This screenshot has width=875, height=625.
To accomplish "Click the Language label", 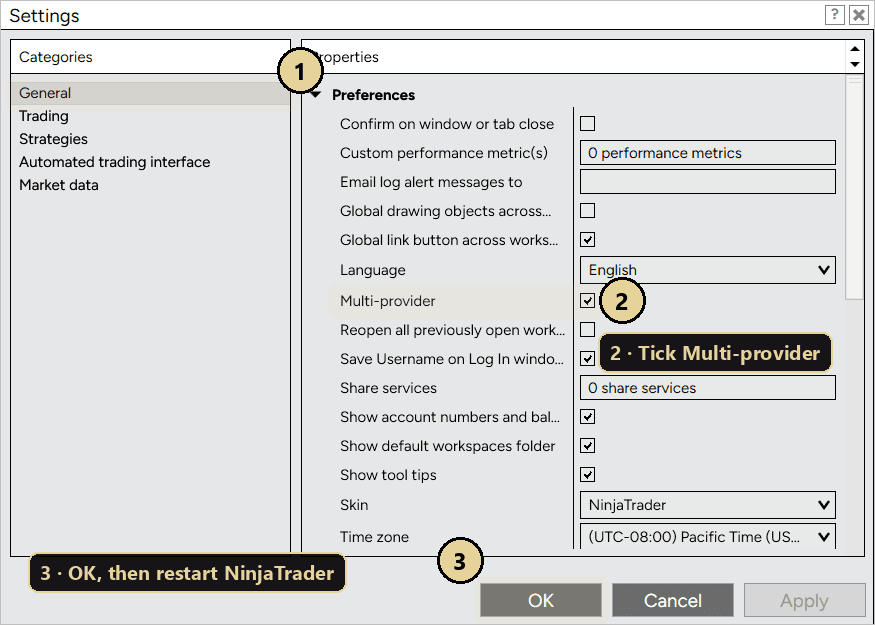I will pyautogui.click(x=372, y=270).
